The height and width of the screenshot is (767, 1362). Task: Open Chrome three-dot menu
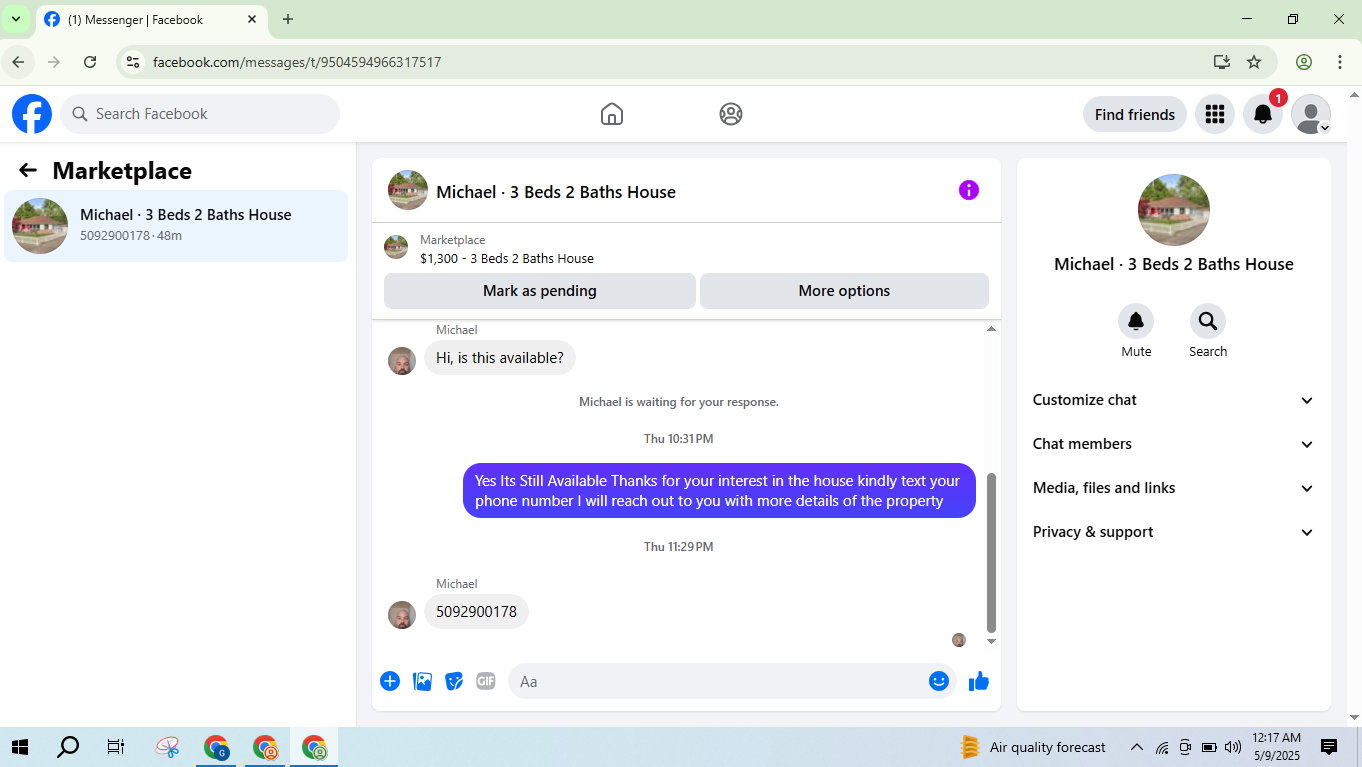pyautogui.click(x=1340, y=62)
